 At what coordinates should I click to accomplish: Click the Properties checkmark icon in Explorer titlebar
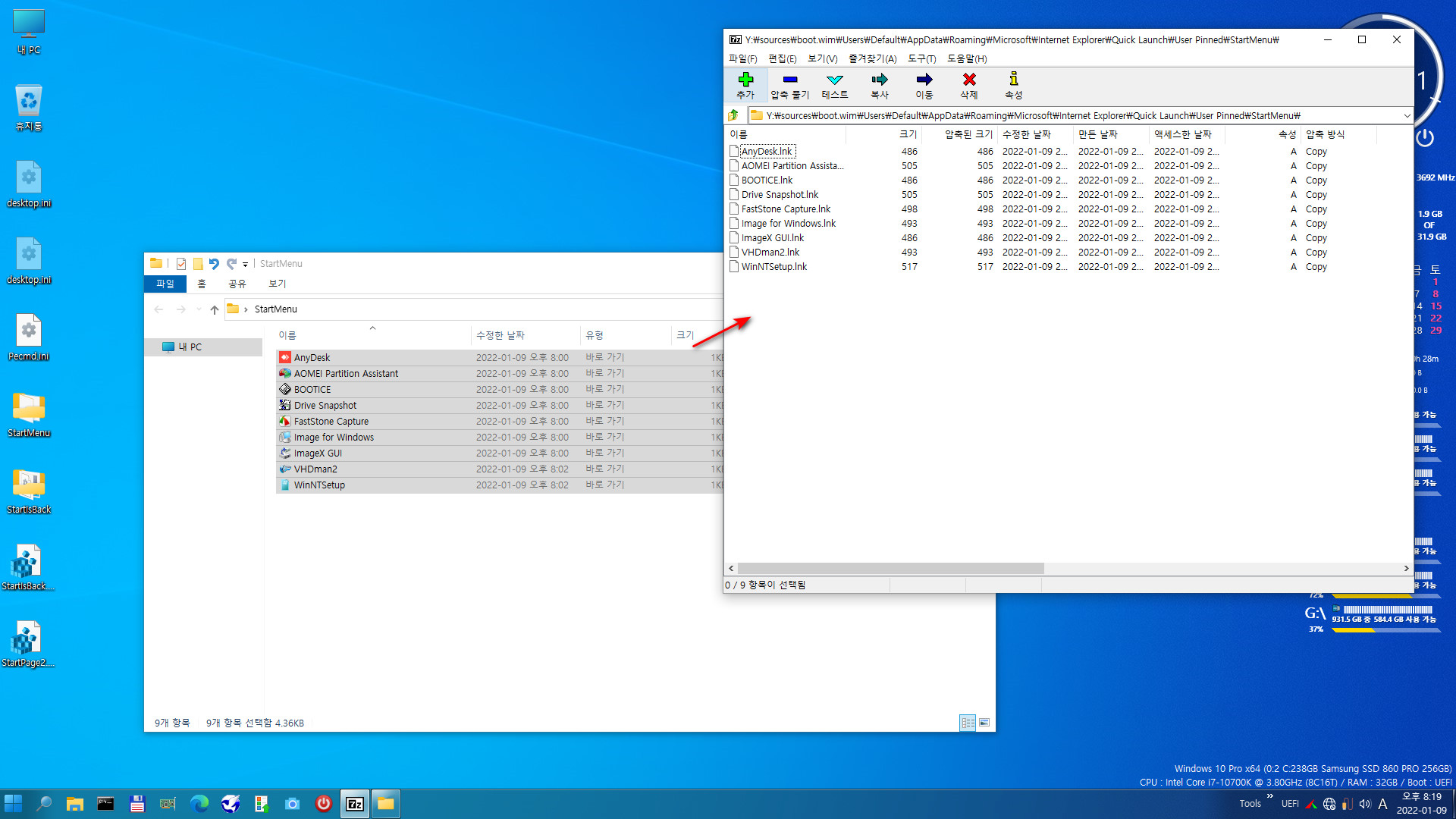[x=181, y=264]
